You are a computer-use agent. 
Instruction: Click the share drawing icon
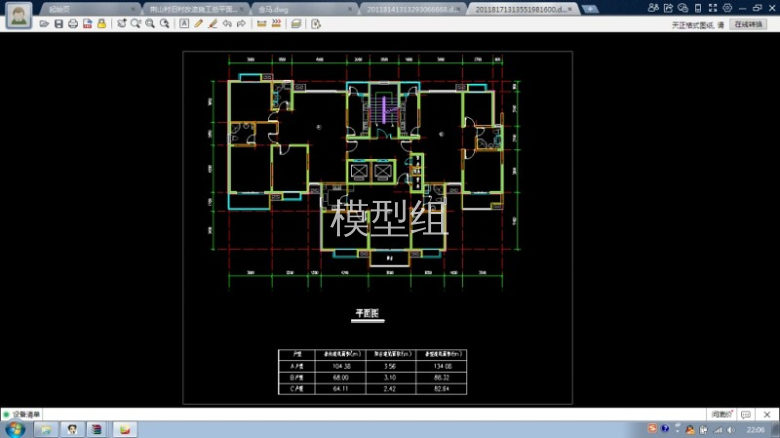click(668, 8)
